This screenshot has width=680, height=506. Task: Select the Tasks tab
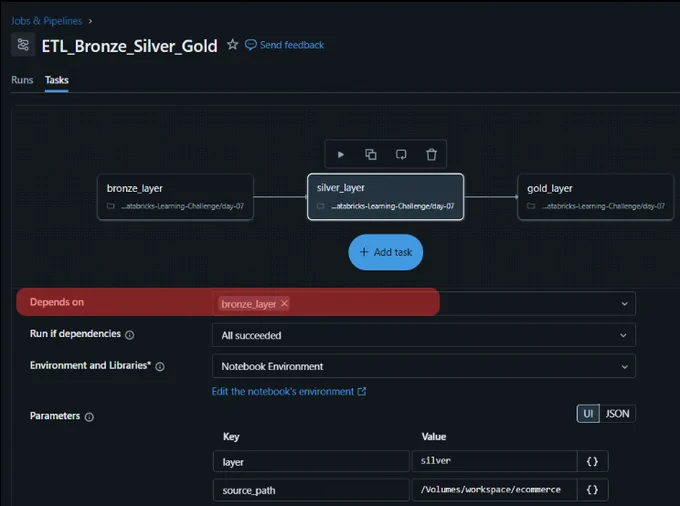(x=57, y=80)
